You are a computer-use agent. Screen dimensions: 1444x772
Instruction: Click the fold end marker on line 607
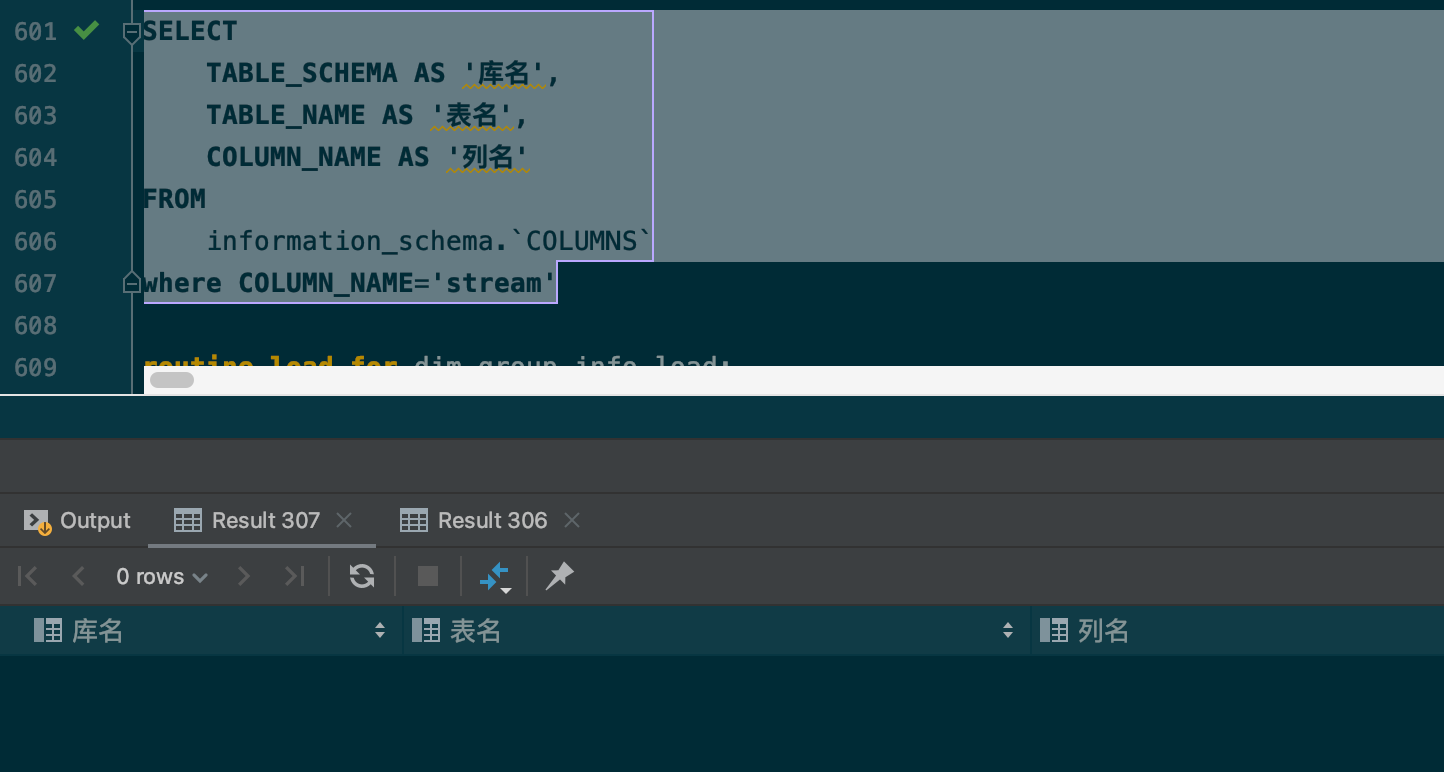[132, 283]
